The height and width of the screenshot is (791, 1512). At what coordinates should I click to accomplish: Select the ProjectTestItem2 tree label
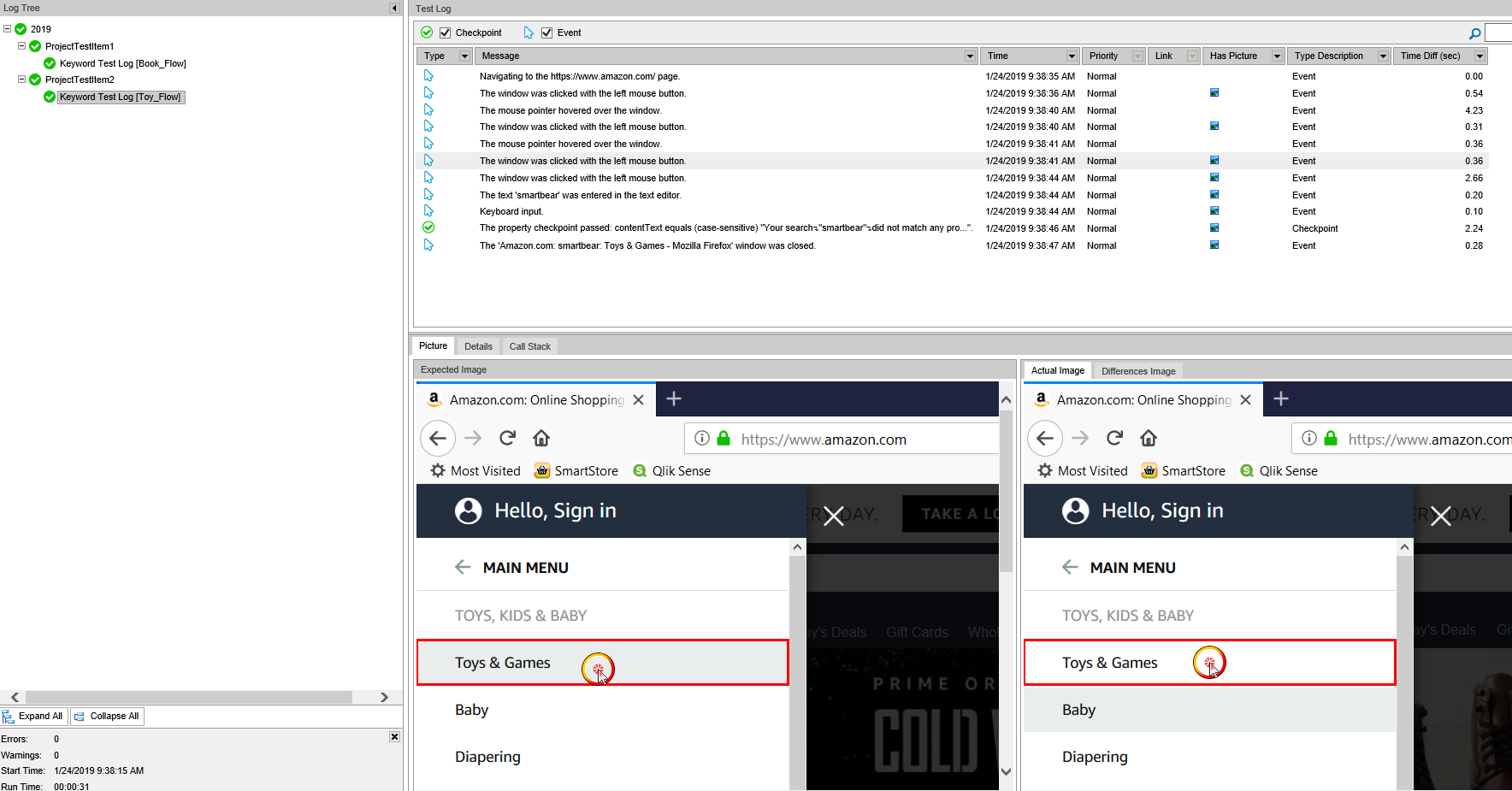[80, 80]
